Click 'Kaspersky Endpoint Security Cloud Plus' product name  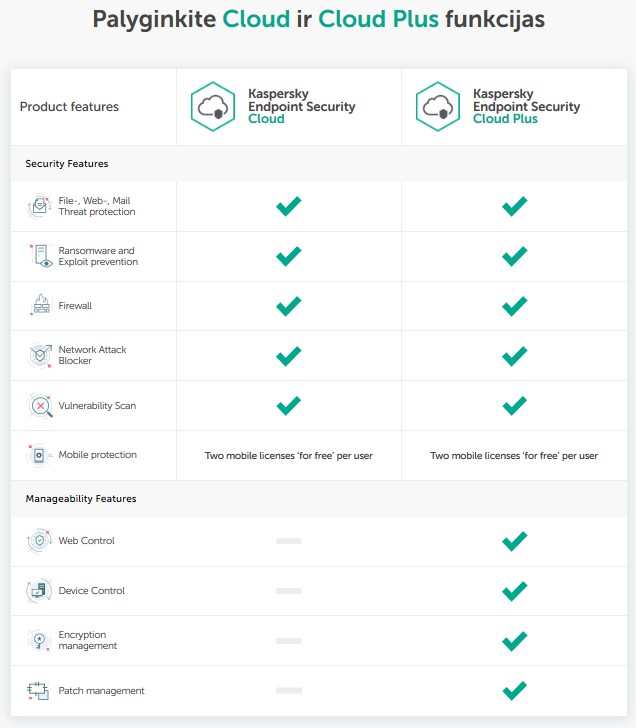click(526, 106)
